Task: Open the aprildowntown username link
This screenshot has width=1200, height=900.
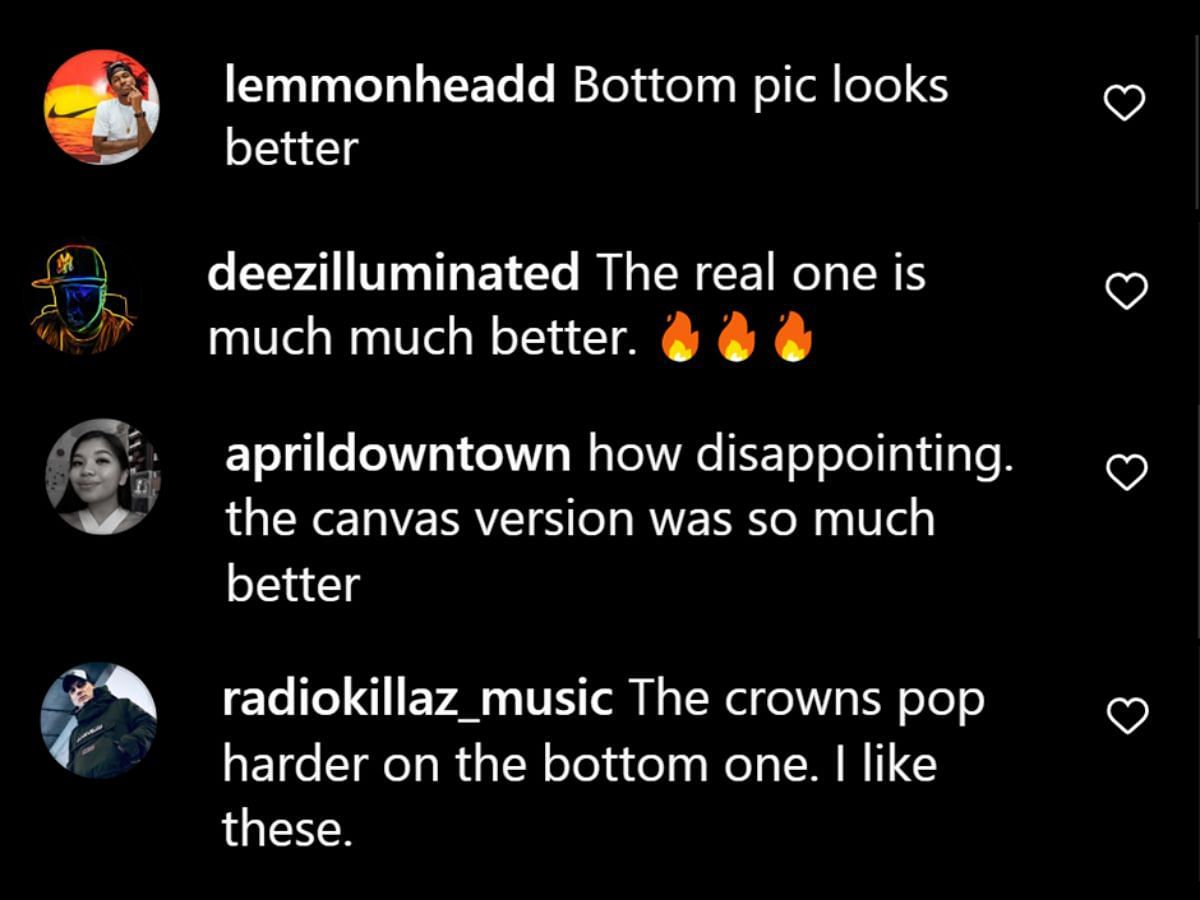Action: click(398, 456)
